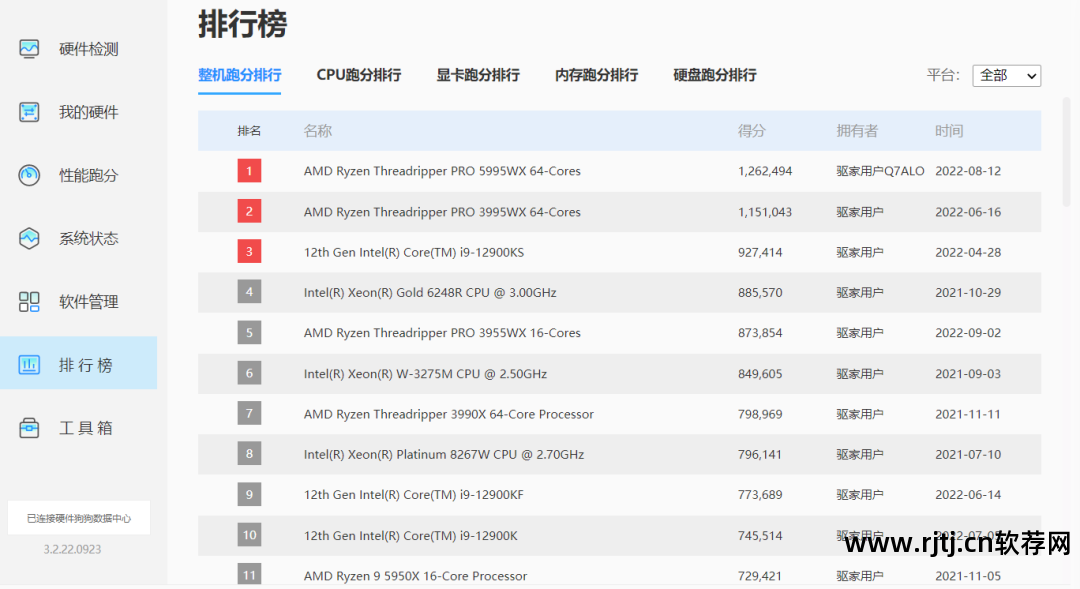This screenshot has width=1080, height=589.
Task: Click the vertical scrollbar of the ranking list
Action: (1066, 160)
